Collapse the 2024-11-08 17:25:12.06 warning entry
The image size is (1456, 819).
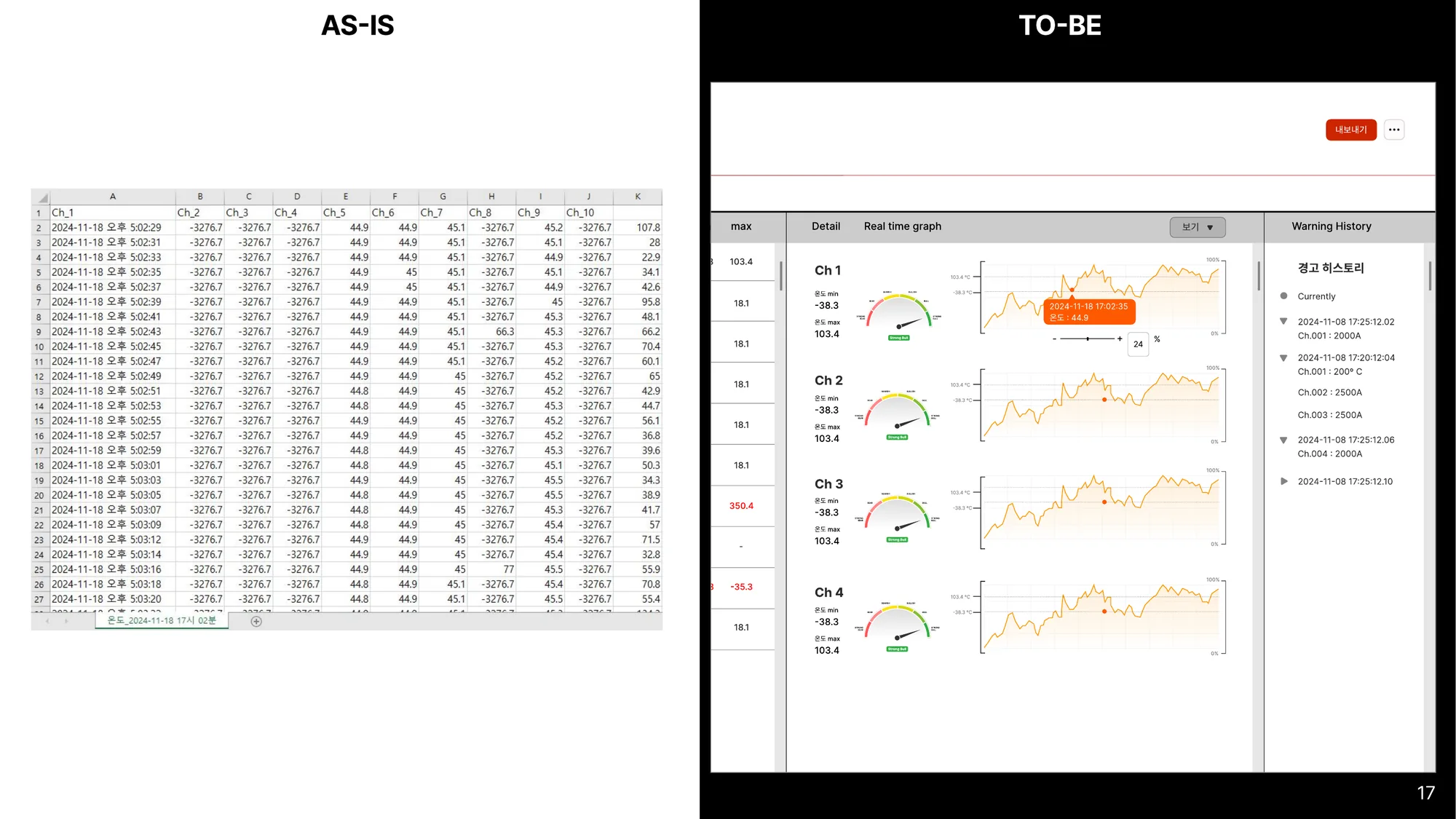point(1283,440)
